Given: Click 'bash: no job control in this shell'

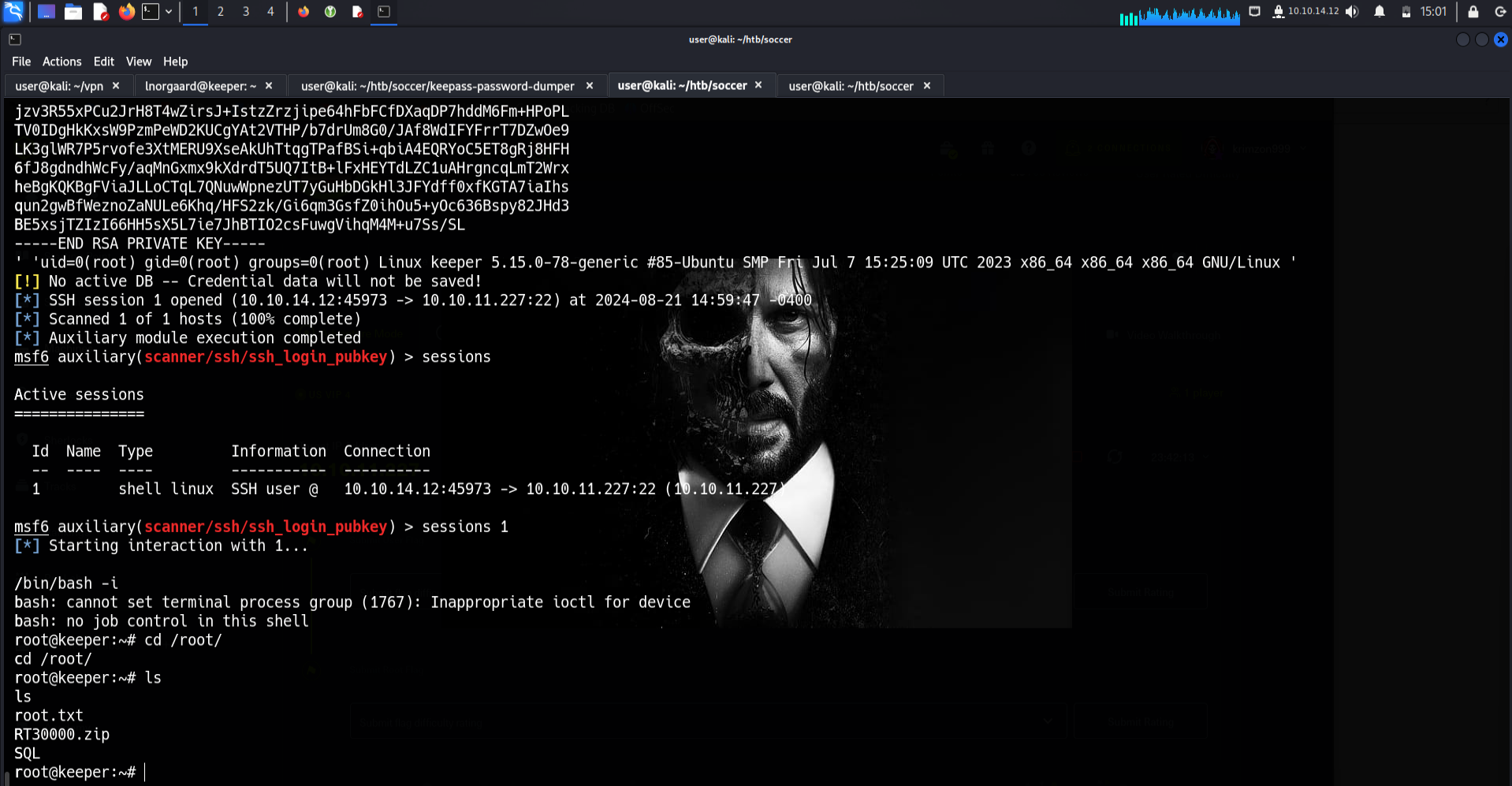Looking at the screenshot, I should pos(162,621).
